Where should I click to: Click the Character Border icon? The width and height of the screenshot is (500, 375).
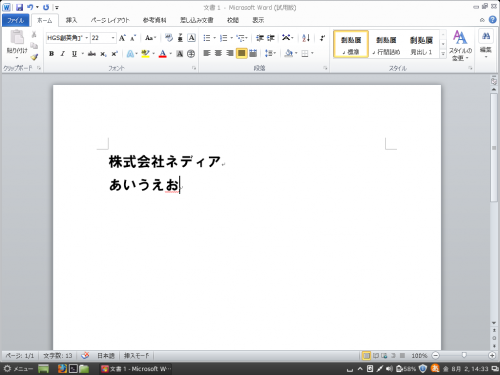click(191, 38)
